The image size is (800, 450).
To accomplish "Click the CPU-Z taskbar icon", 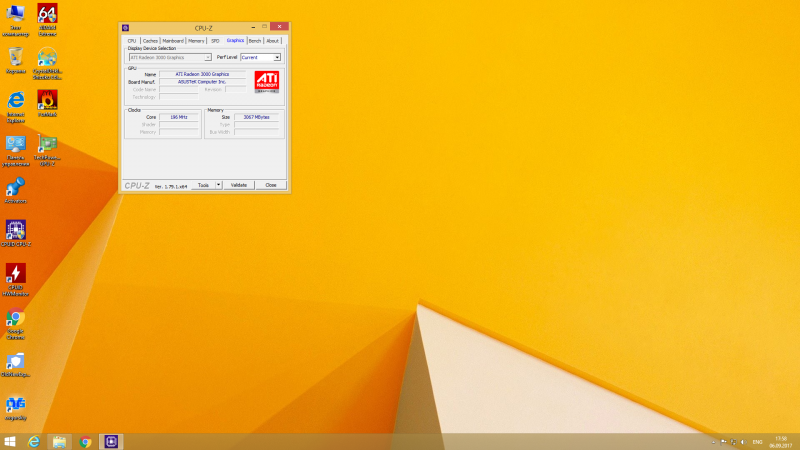I will (x=111, y=441).
